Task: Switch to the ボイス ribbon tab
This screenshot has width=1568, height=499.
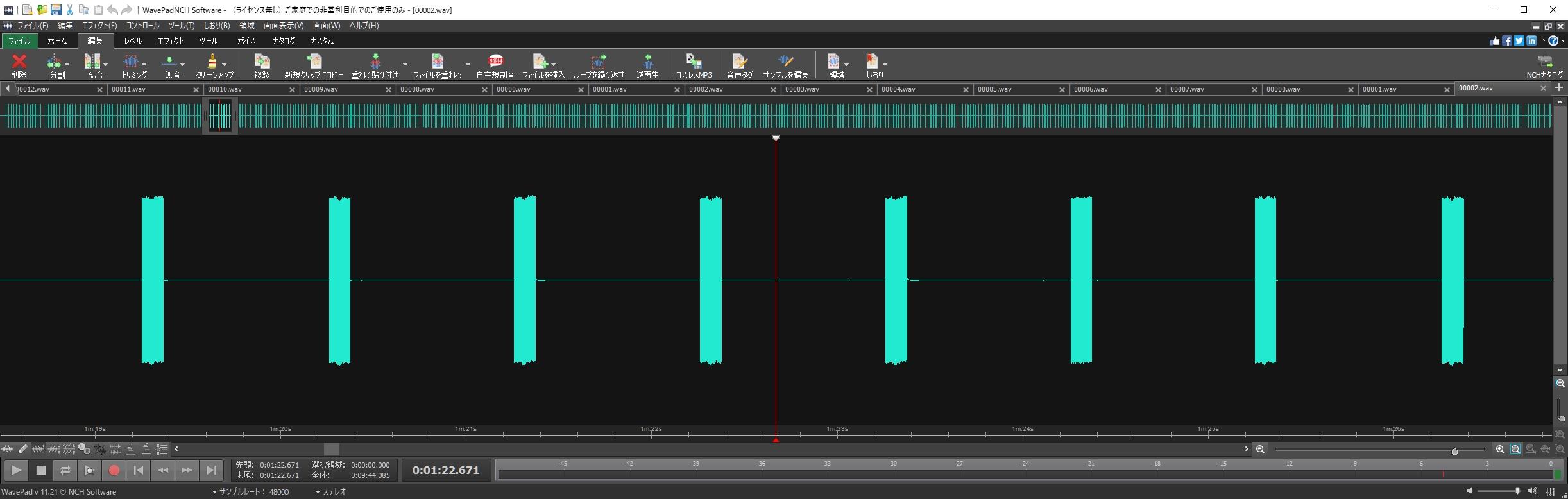Action: (x=246, y=41)
